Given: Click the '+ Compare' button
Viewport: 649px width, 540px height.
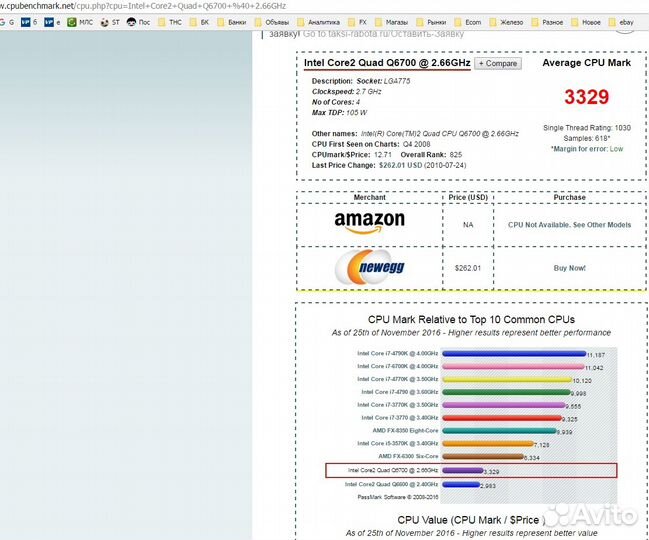Looking at the screenshot, I should 498,64.
